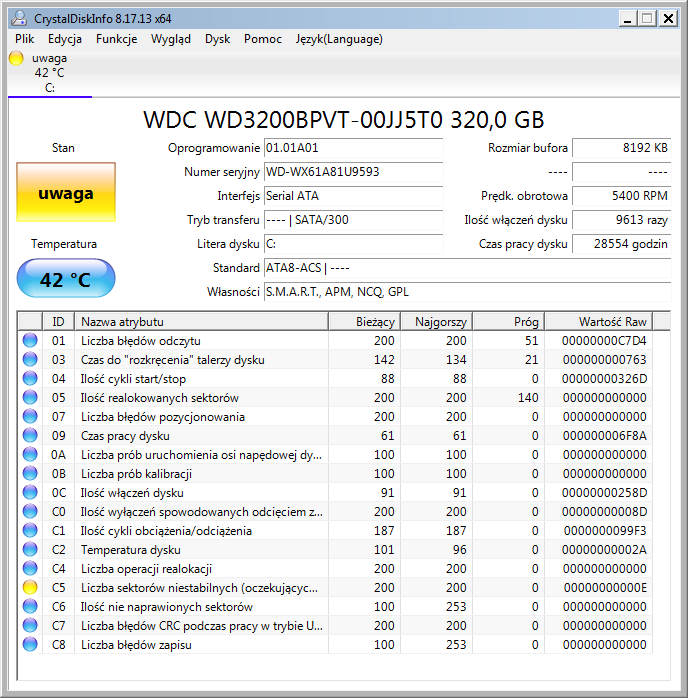Open the Edycja menu

pos(65,39)
